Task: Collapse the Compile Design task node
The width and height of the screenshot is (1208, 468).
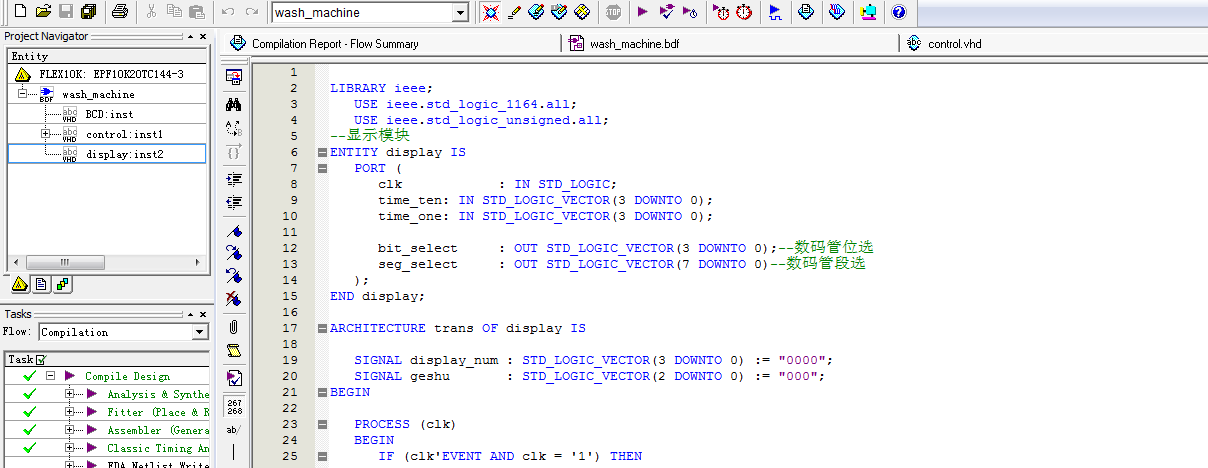Action: [x=49, y=376]
